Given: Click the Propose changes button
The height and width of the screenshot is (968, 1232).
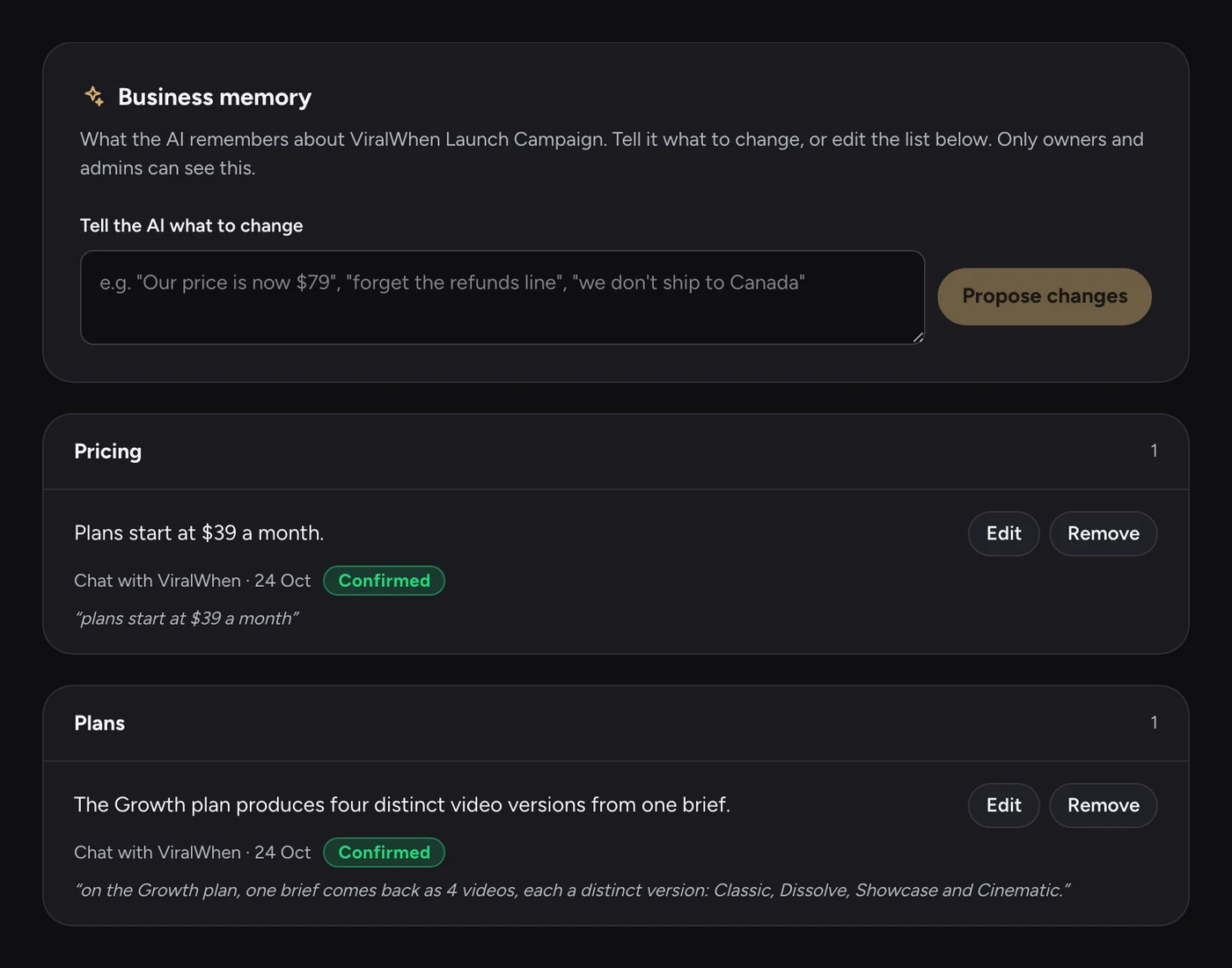Looking at the screenshot, I should coord(1045,297).
